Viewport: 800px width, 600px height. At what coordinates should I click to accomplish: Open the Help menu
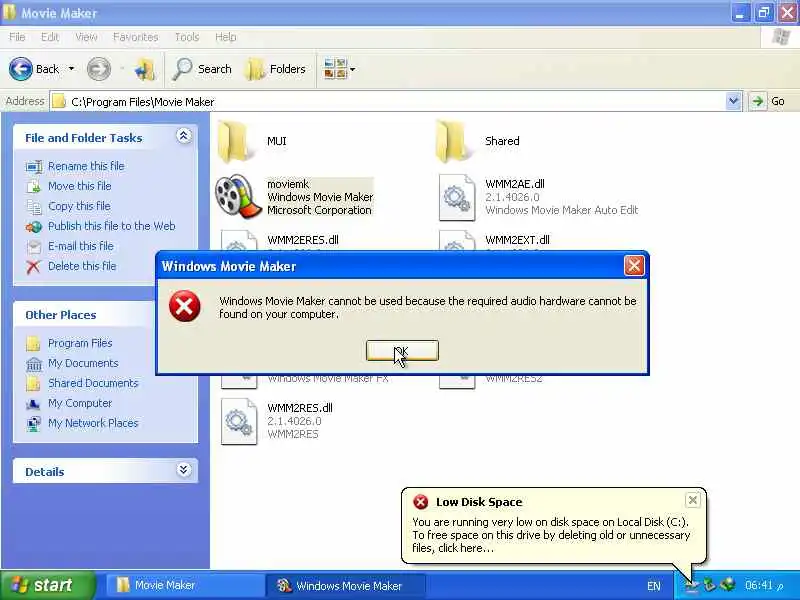[x=225, y=37]
